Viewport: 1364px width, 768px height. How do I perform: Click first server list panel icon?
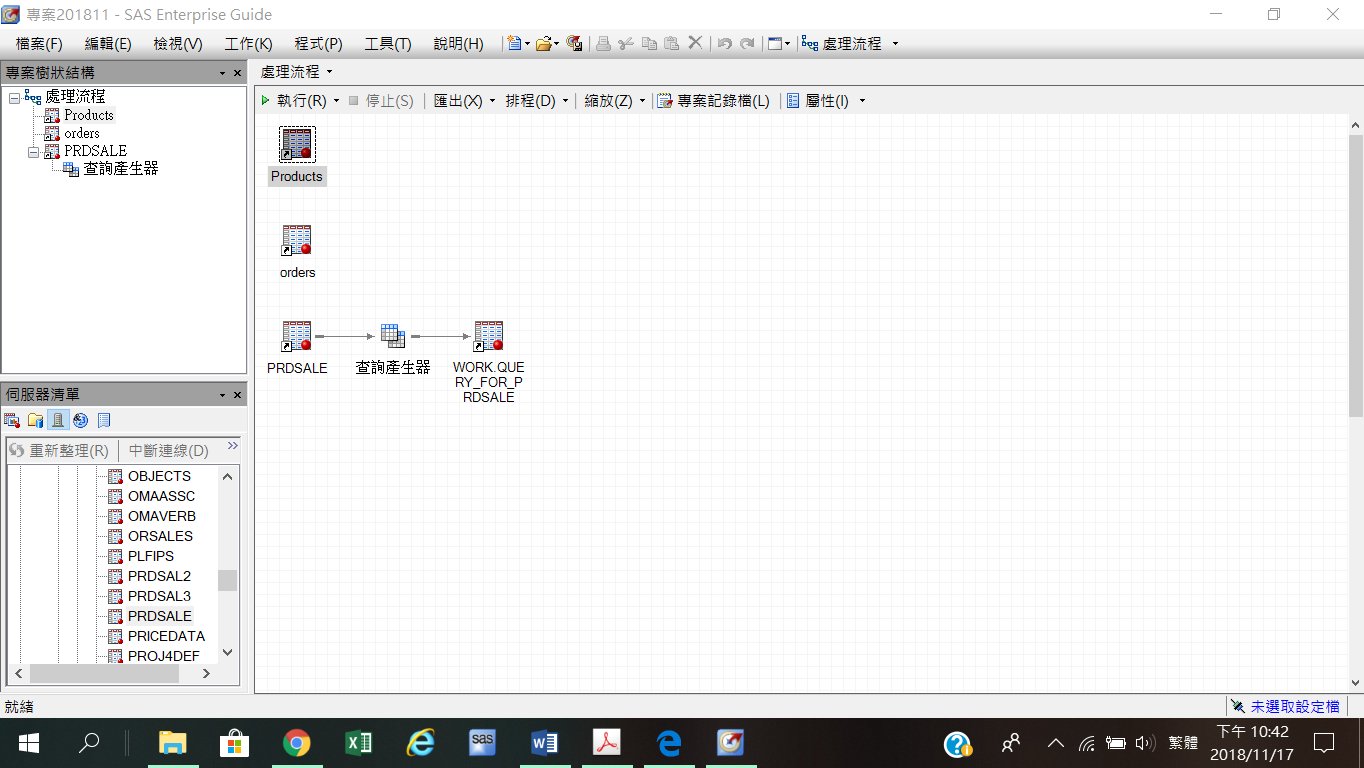point(12,420)
